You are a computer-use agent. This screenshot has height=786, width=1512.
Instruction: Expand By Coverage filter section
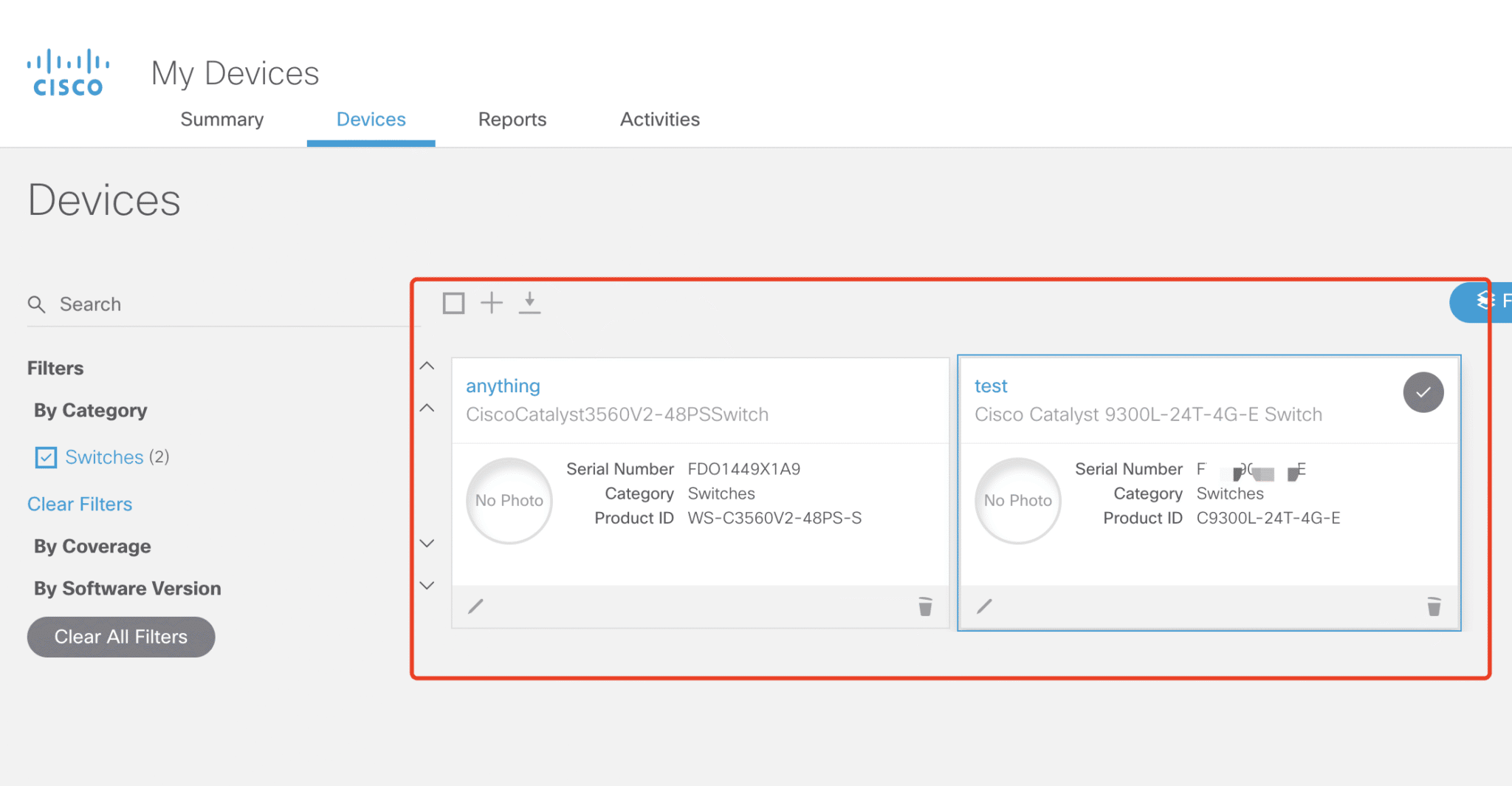427,543
